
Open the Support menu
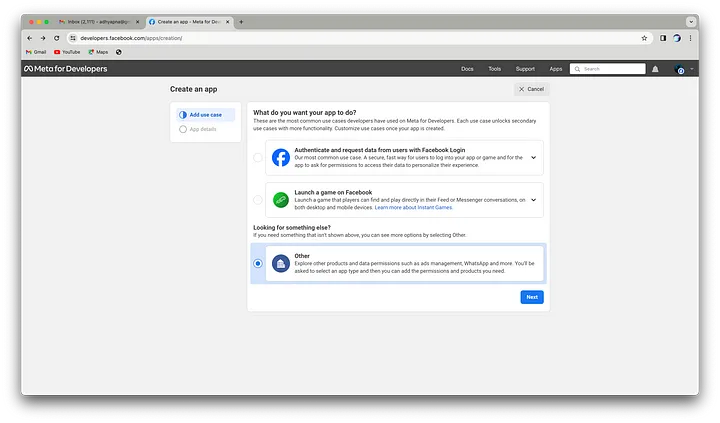525,69
